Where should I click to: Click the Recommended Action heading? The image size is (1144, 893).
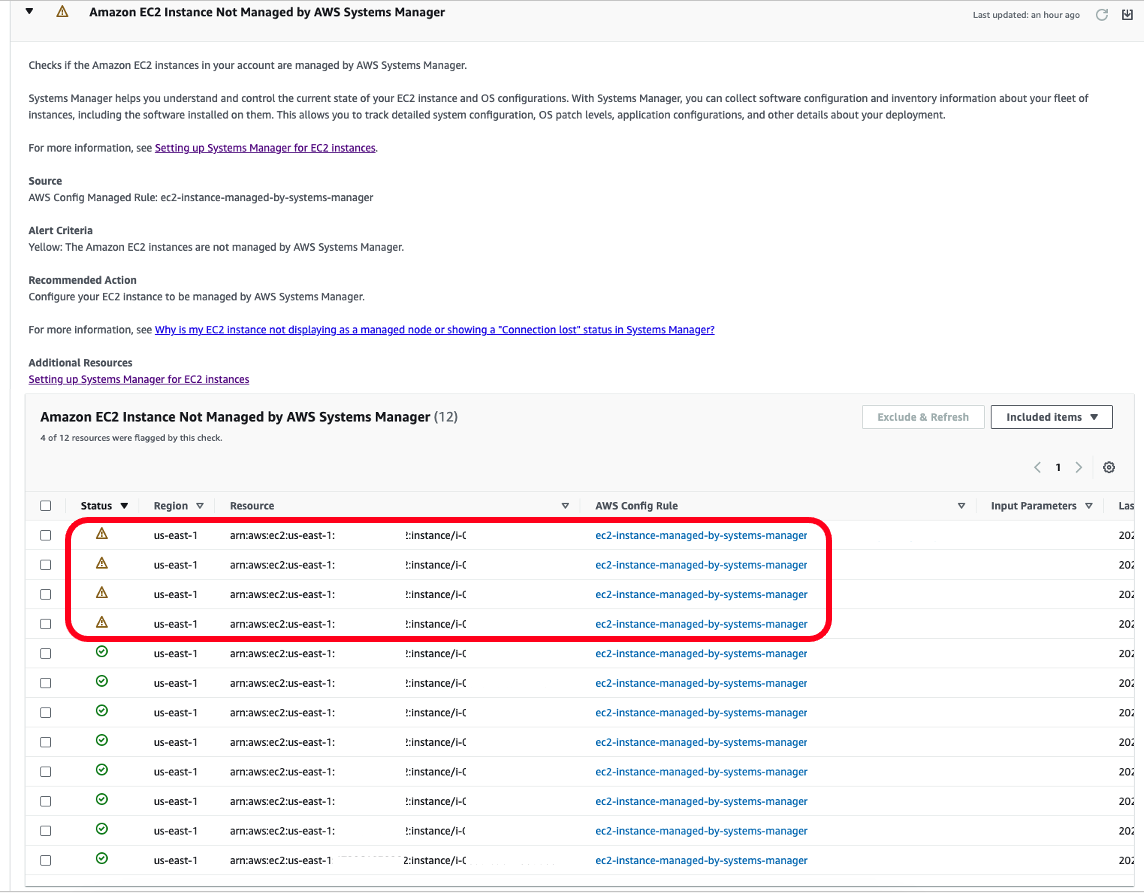(82, 280)
